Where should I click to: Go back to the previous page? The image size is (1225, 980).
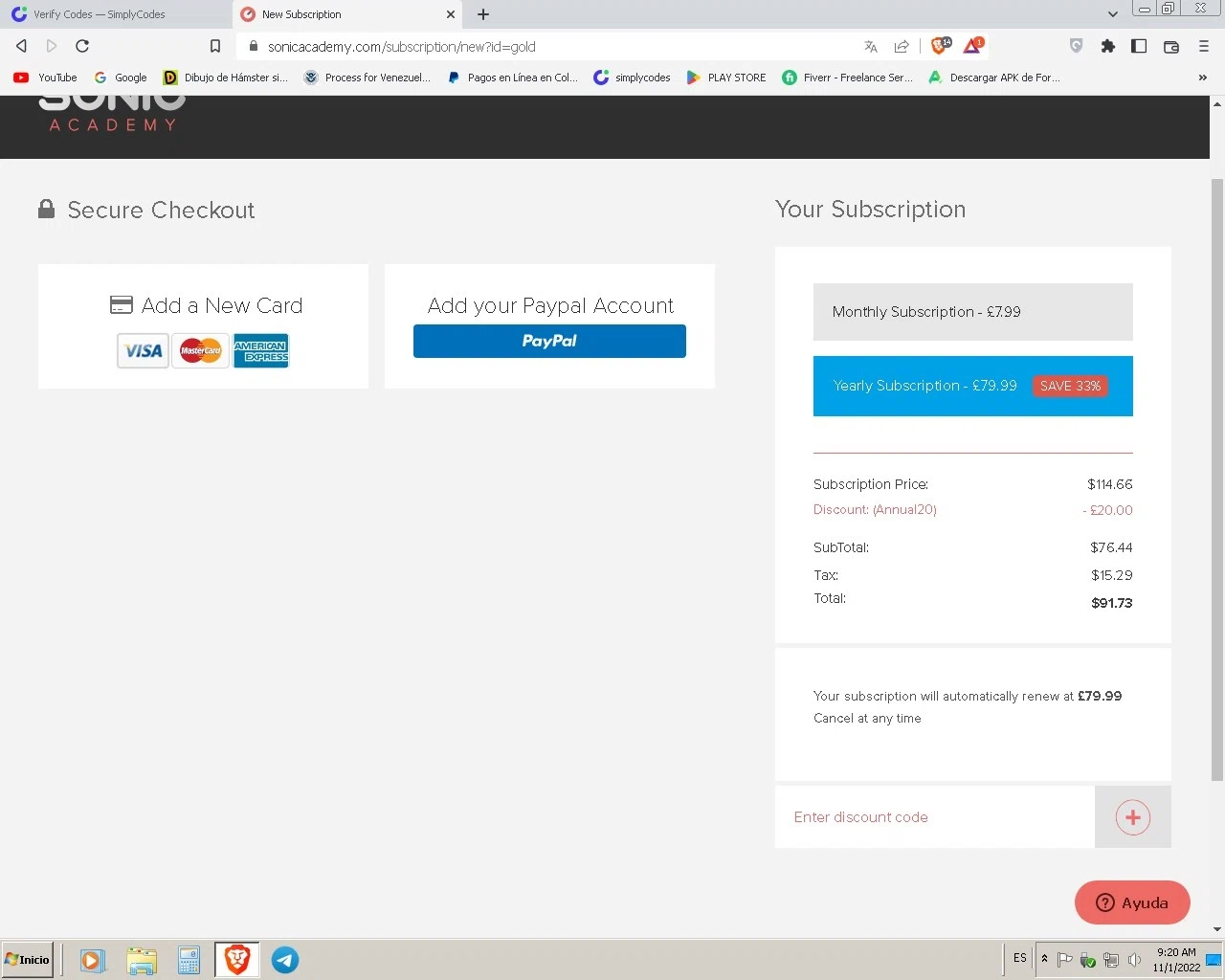click(x=21, y=46)
